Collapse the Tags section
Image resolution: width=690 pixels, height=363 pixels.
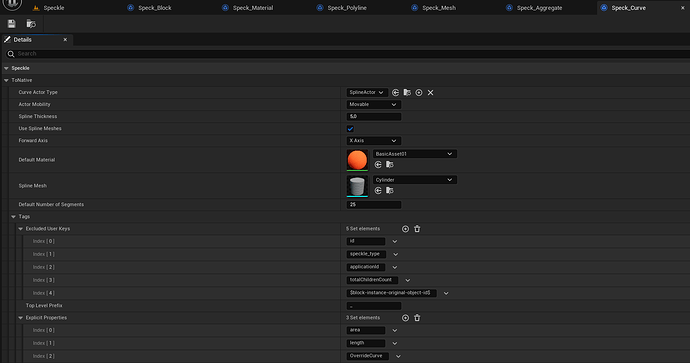13,216
